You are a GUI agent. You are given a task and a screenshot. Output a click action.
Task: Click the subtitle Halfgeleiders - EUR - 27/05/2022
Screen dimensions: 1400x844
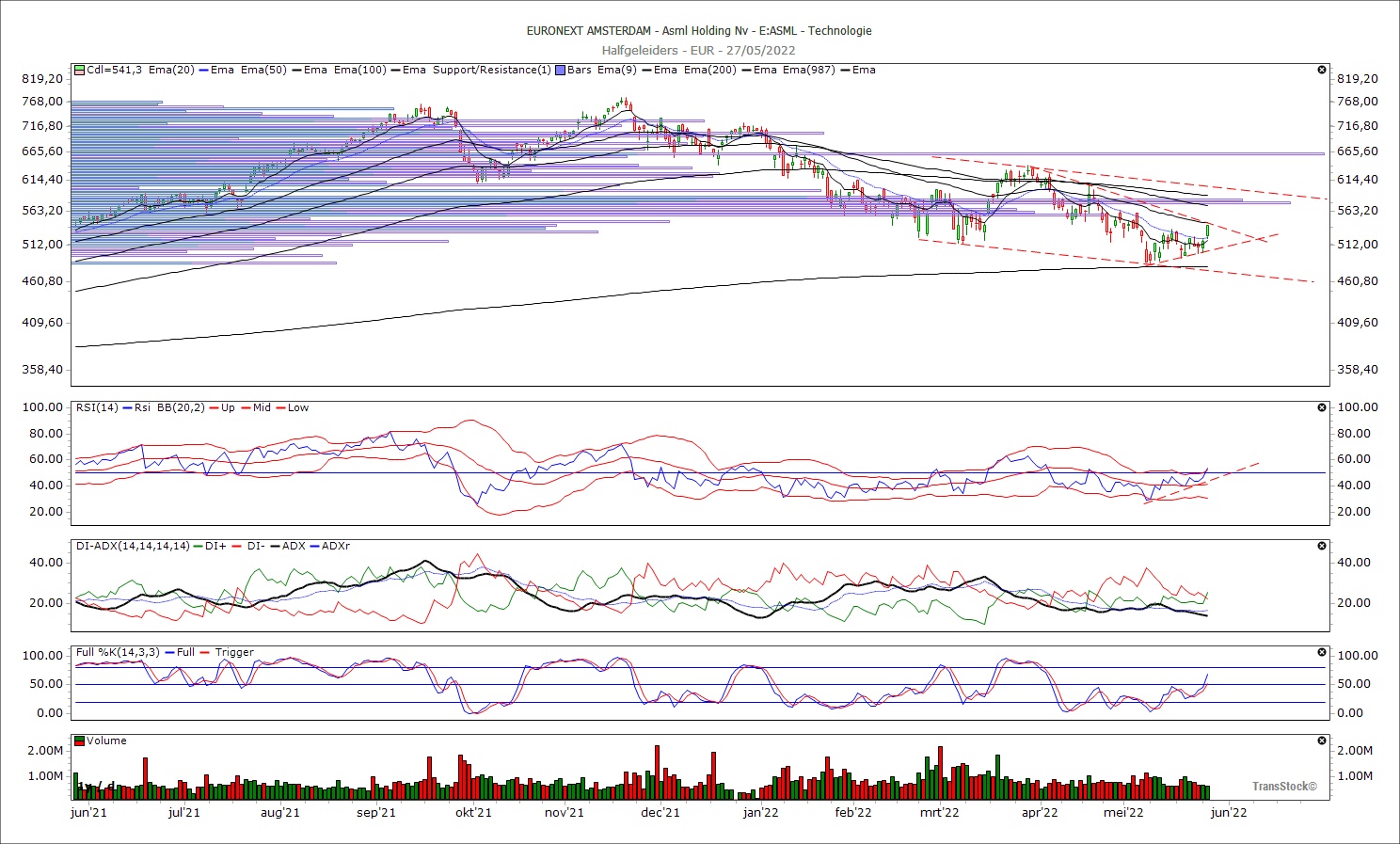699,50
